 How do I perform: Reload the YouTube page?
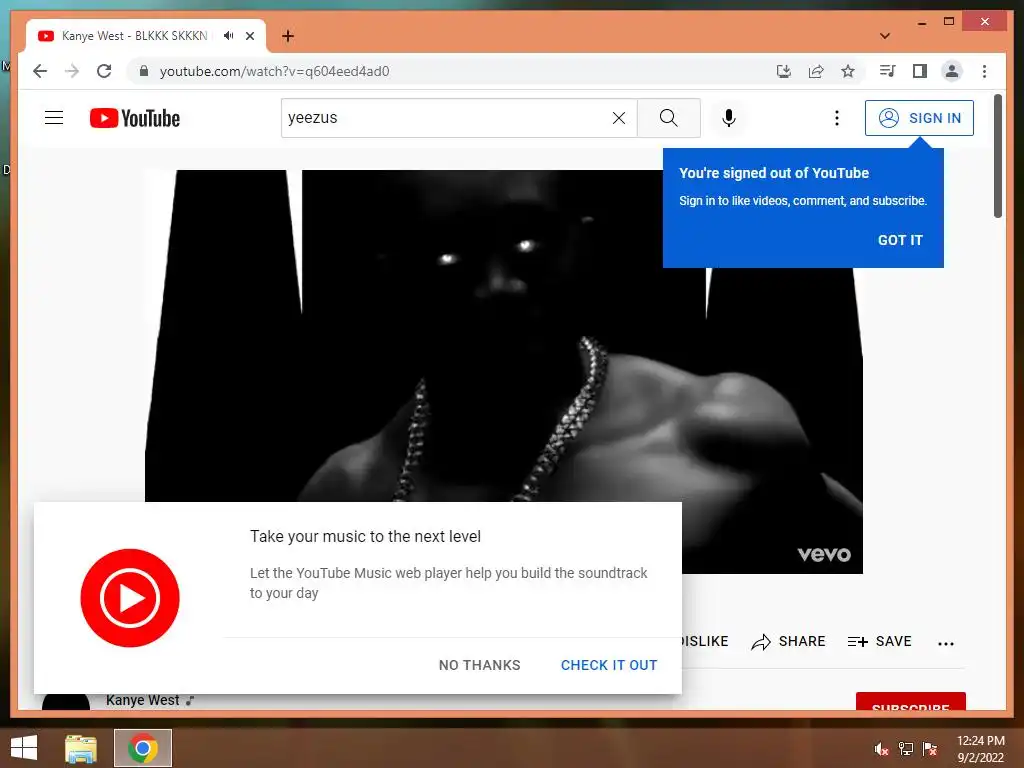[x=104, y=71]
